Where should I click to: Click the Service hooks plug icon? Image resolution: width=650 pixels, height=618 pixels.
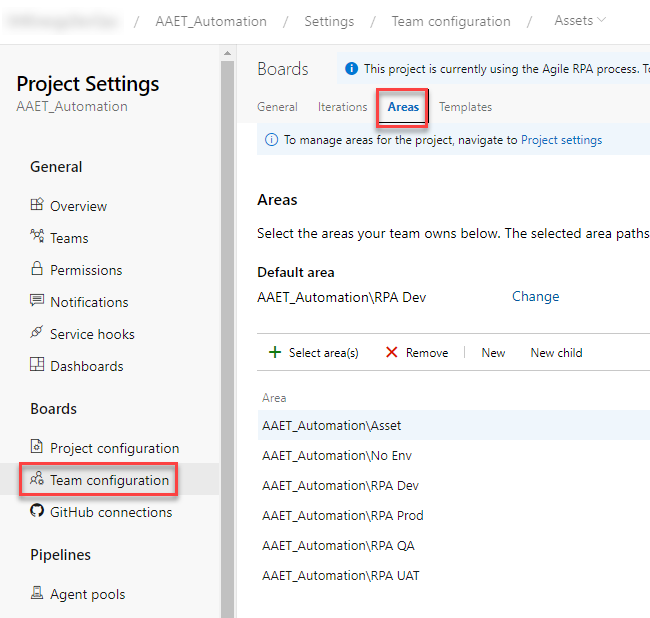point(37,332)
